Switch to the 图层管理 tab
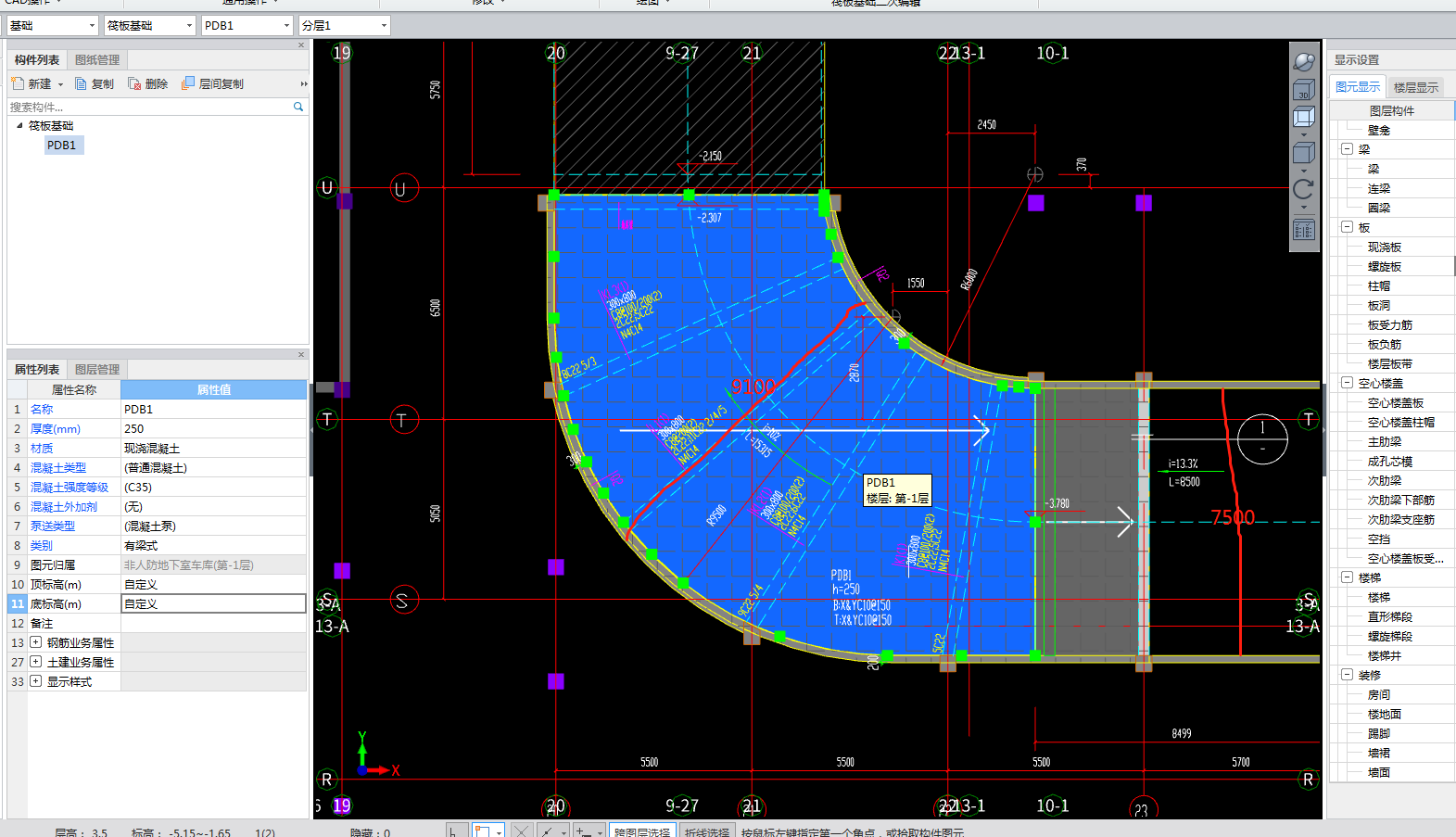The height and width of the screenshot is (837, 1456). tap(97, 369)
